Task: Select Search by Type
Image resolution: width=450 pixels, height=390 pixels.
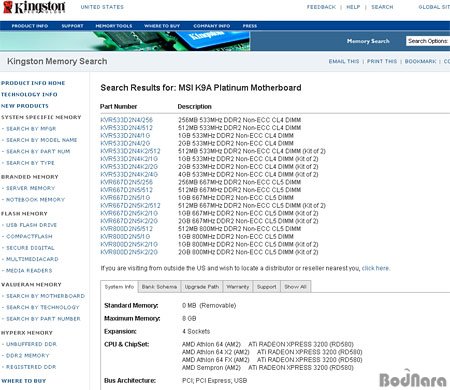Action: 30,163
